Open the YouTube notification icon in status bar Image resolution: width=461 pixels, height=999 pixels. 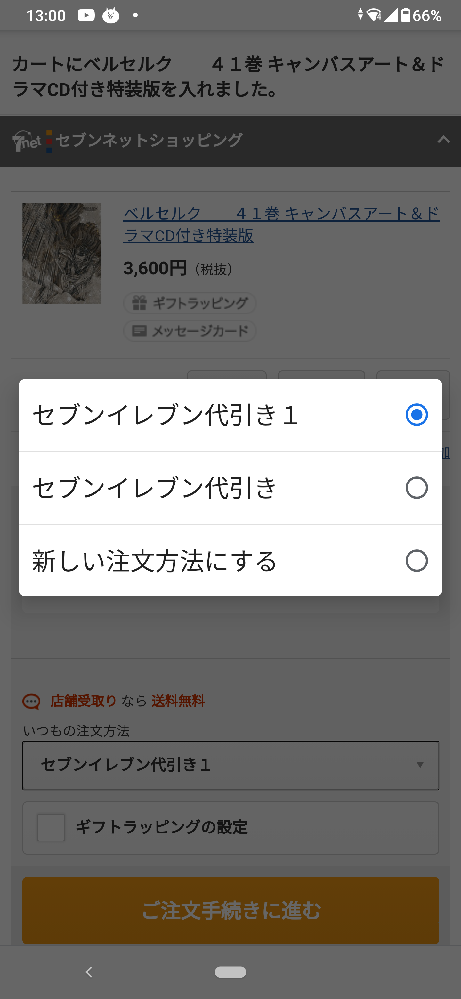point(86,15)
